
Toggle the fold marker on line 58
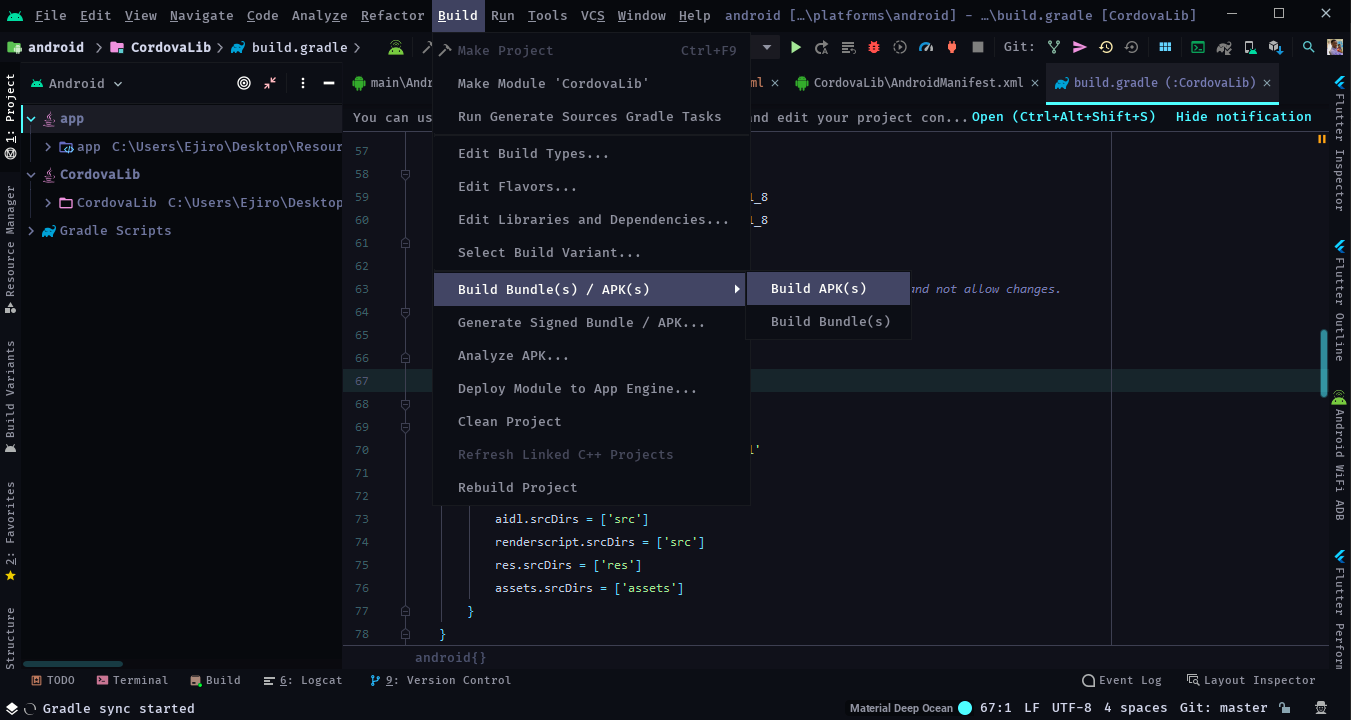pos(405,174)
